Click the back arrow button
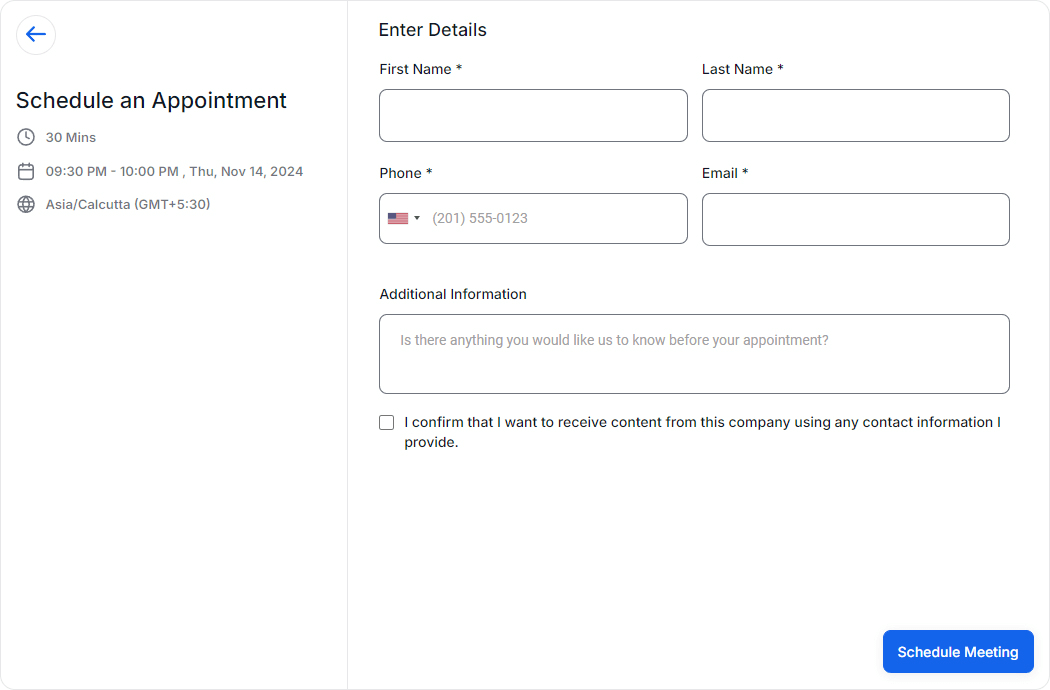Image resolution: width=1050 pixels, height=690 pixels. click(36, 35)
